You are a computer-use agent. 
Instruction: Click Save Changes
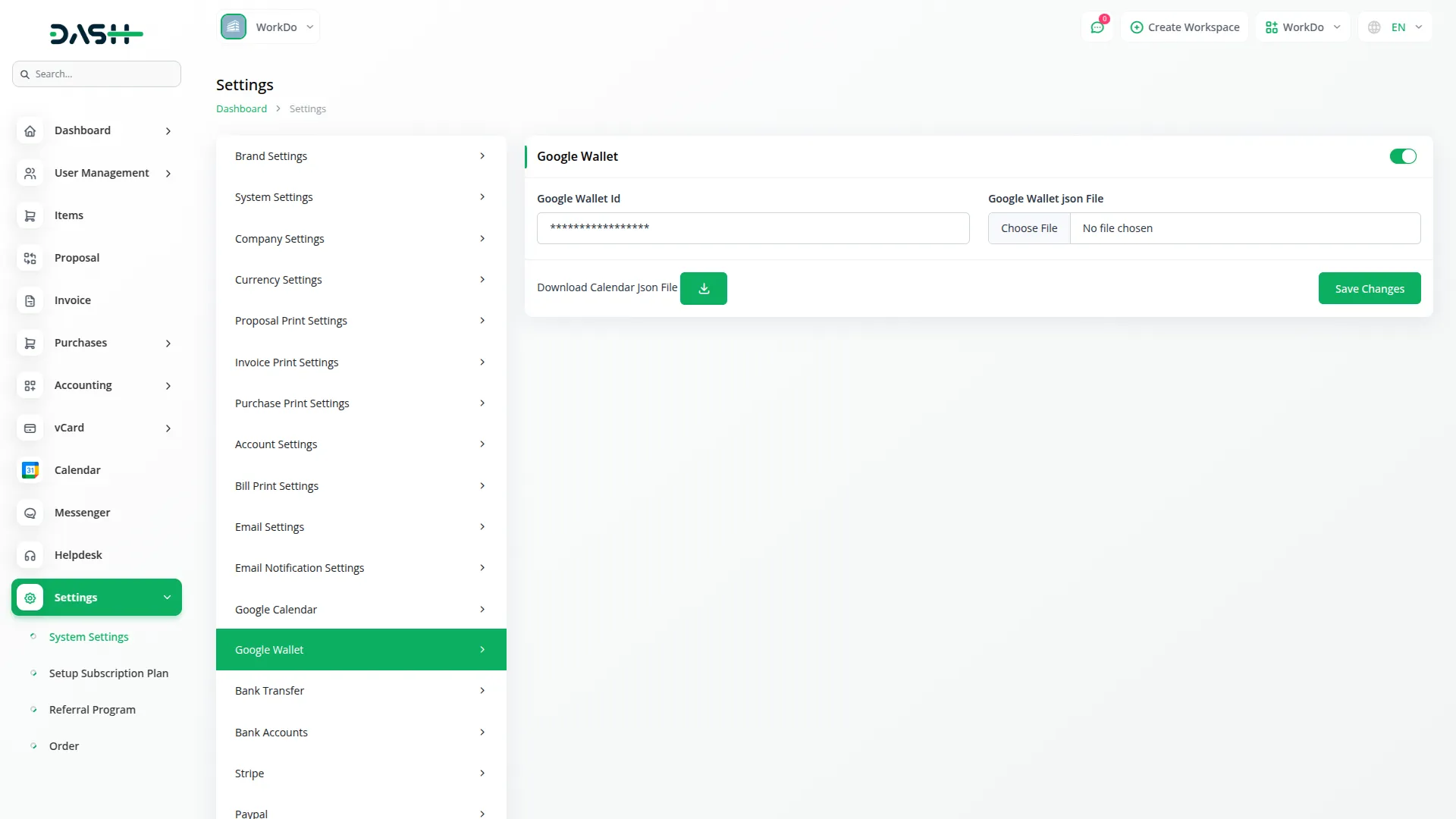click(x=1369, y=288)
